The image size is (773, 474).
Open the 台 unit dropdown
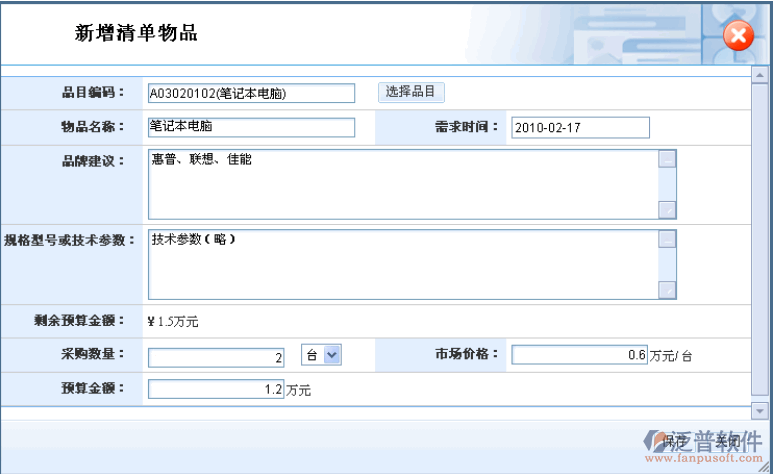(321, 355)
